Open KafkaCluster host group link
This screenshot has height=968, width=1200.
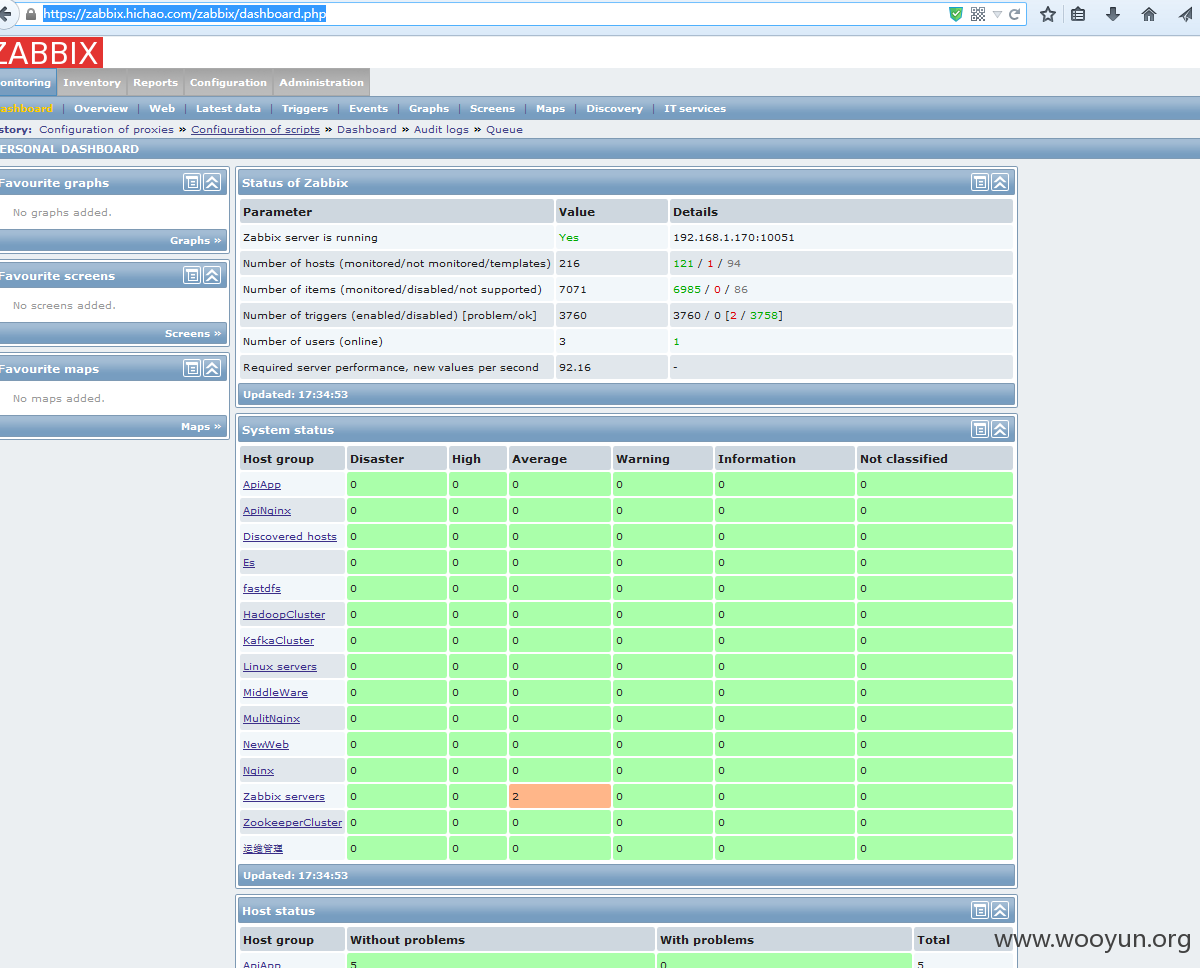tap(278, 640)
